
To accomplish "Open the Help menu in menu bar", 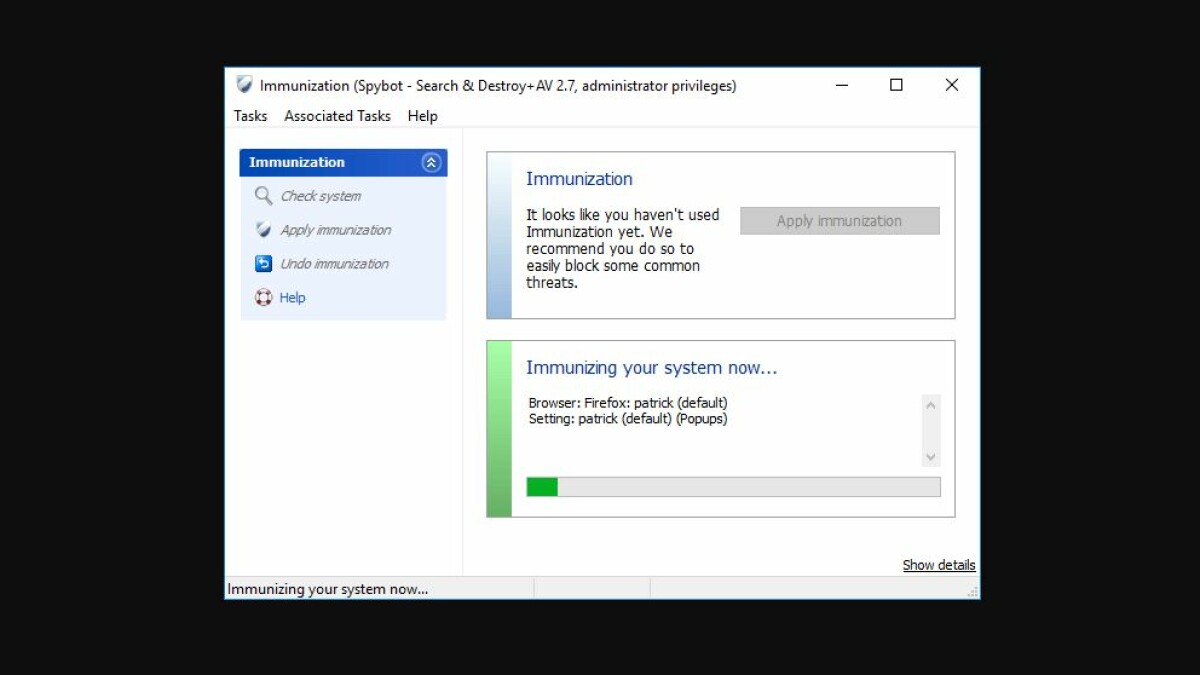I will pyautogui.click(x=422, y=116).
